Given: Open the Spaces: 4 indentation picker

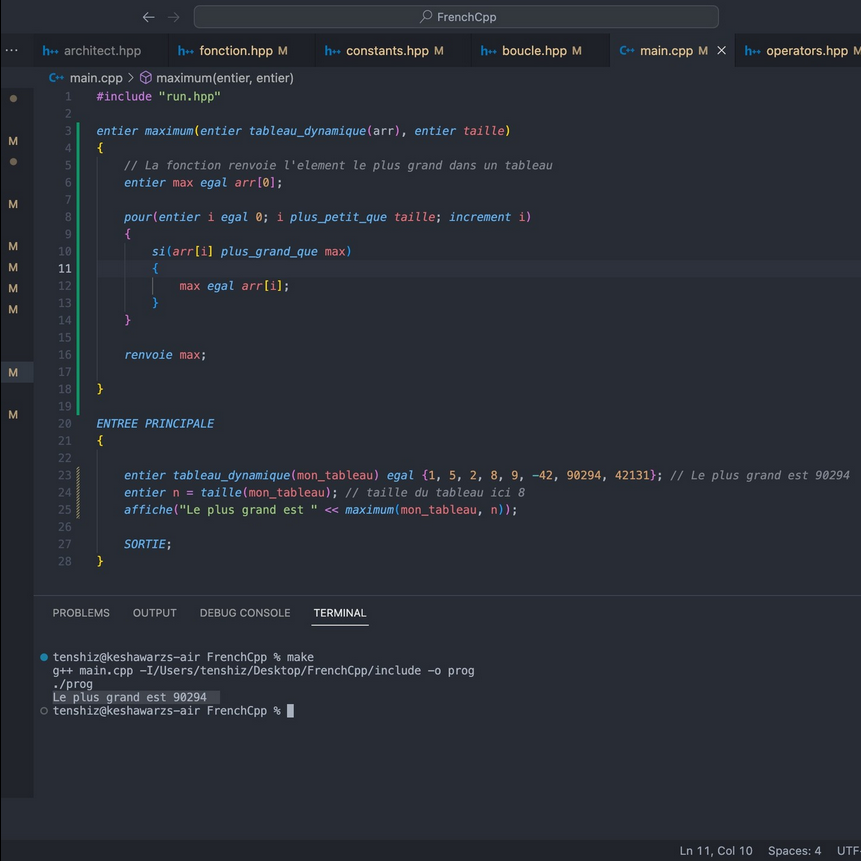Looking at the screenshot, I should coord(794,851).
